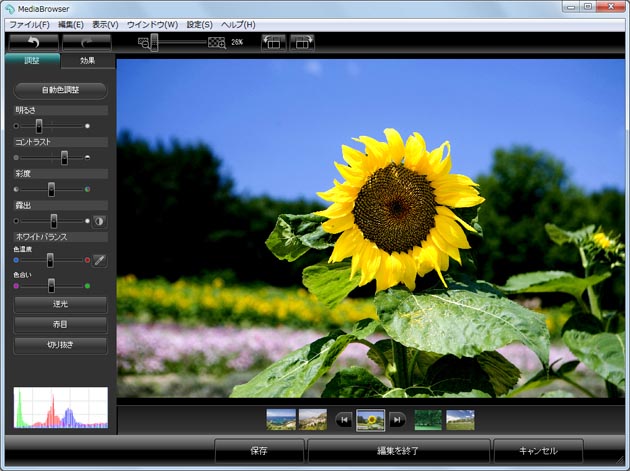Click the full-saturation color end icon
The width and height of the screenshot is (630, 471).
pos(87,189)
